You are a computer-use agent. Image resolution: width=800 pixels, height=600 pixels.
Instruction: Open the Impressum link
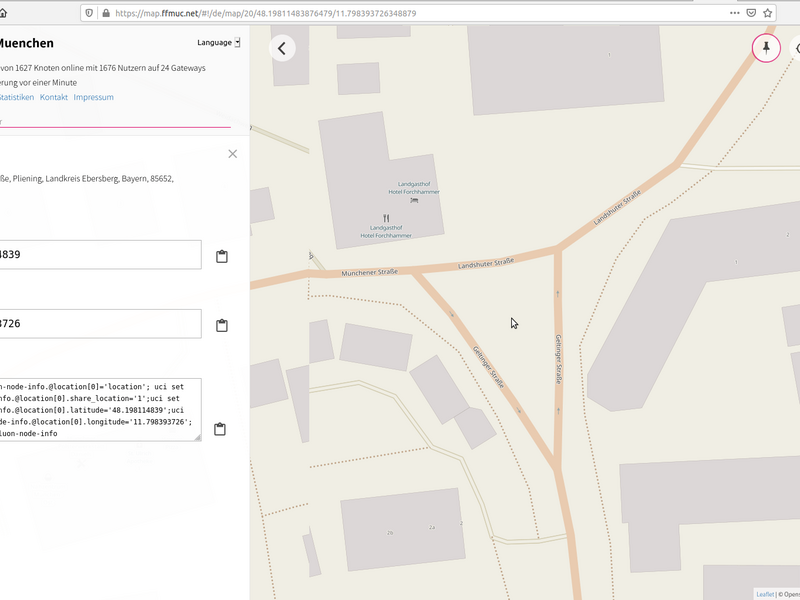point(93,97)
